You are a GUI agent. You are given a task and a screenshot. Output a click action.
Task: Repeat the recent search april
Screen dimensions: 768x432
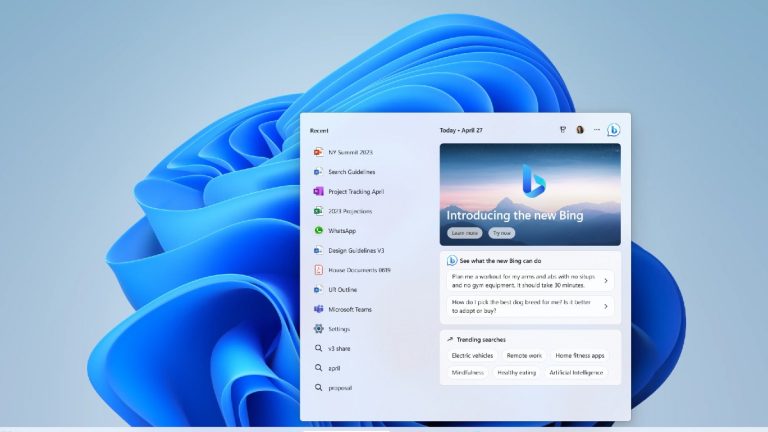(x=334, y=368)
